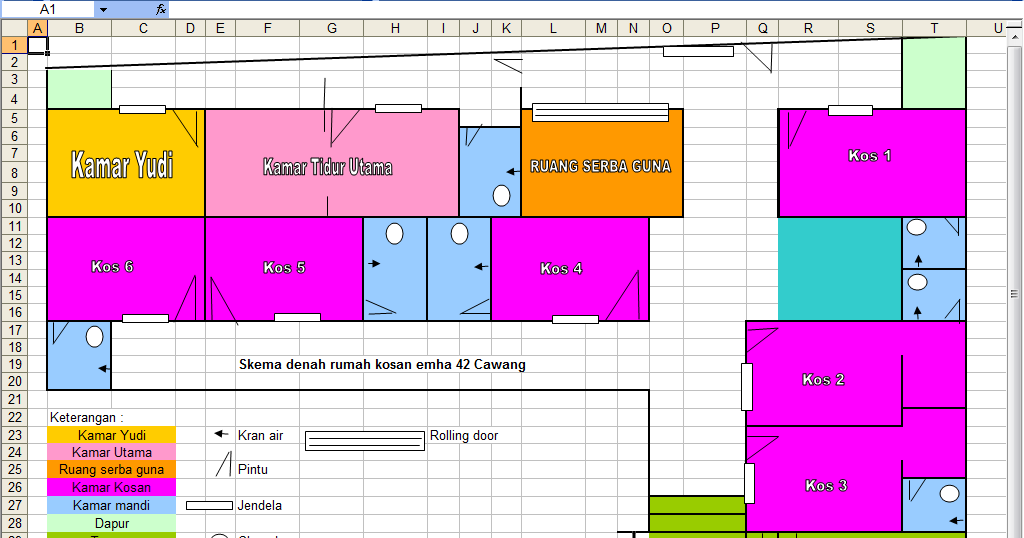Click the blue 'Kamar mandi' legend cell
Screen dimensions: 1024x538
(x=112, y=505)
